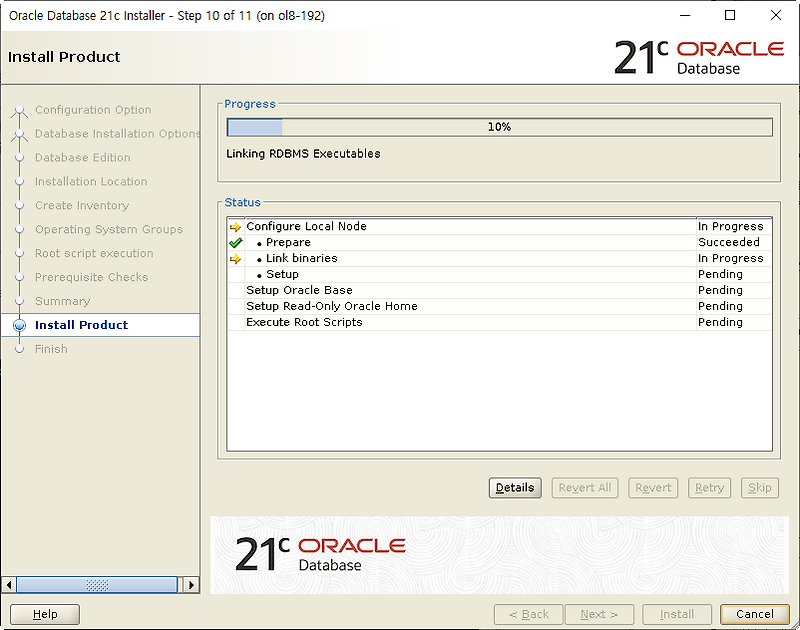Viewport: 800px width, 630px height.
Task: Click the in-progress arrow icon beside Configure Local Node
Action: click(x=237, y=226)
